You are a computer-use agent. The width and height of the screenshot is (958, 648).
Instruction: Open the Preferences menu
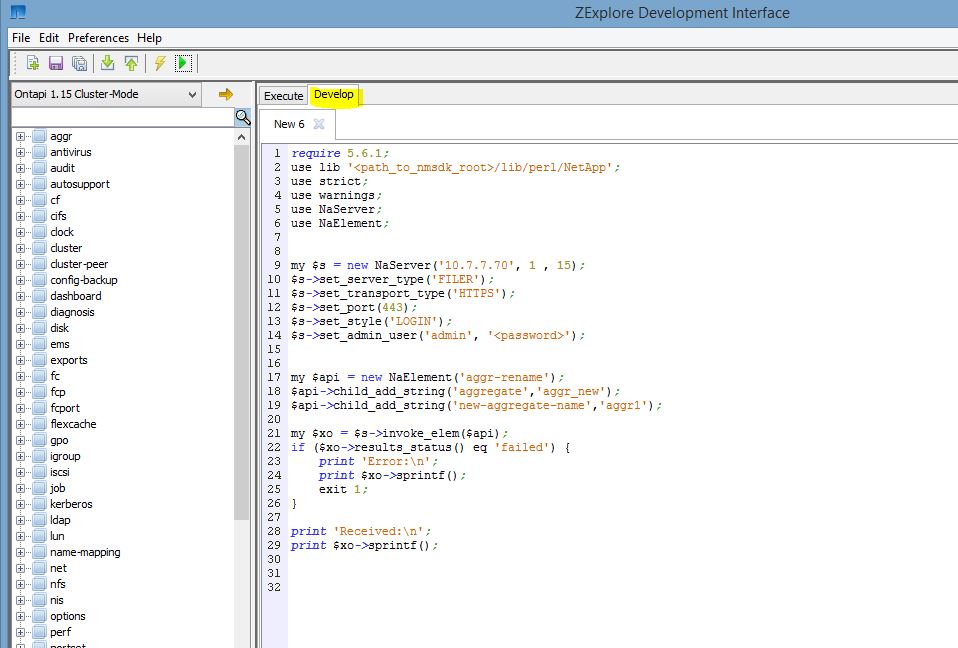pyautogui.click(x=98, y=37)
